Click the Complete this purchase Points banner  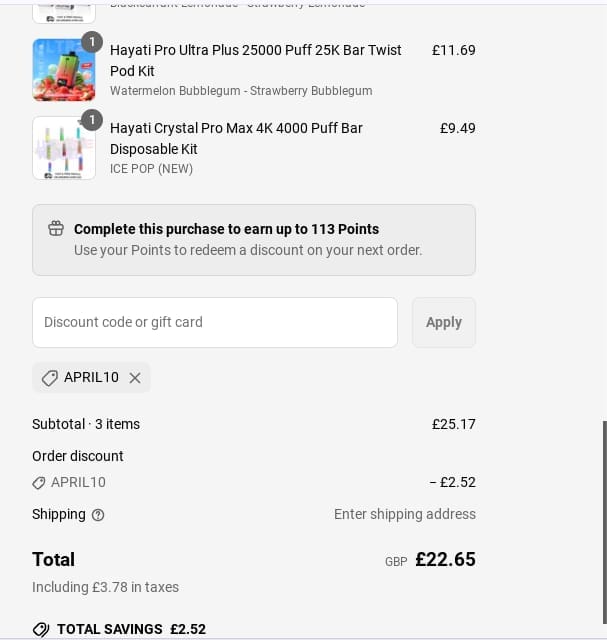pyautogui.click(x=254, y=240)
